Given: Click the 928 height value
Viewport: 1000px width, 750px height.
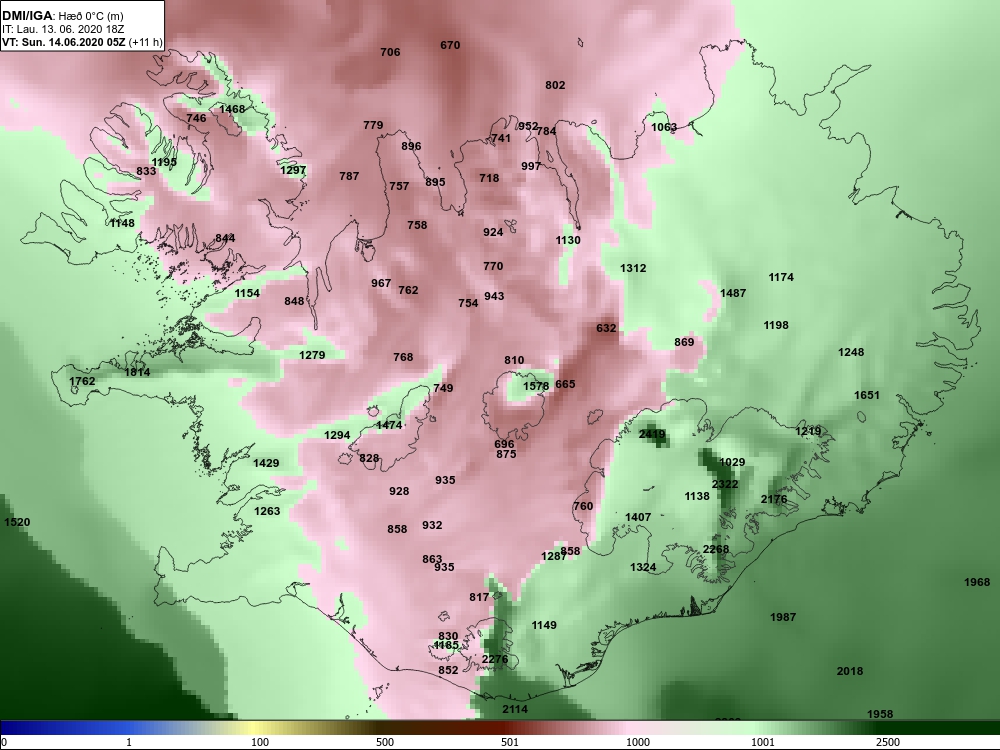Looking at the screenshot, I should (x=399, y=492).
